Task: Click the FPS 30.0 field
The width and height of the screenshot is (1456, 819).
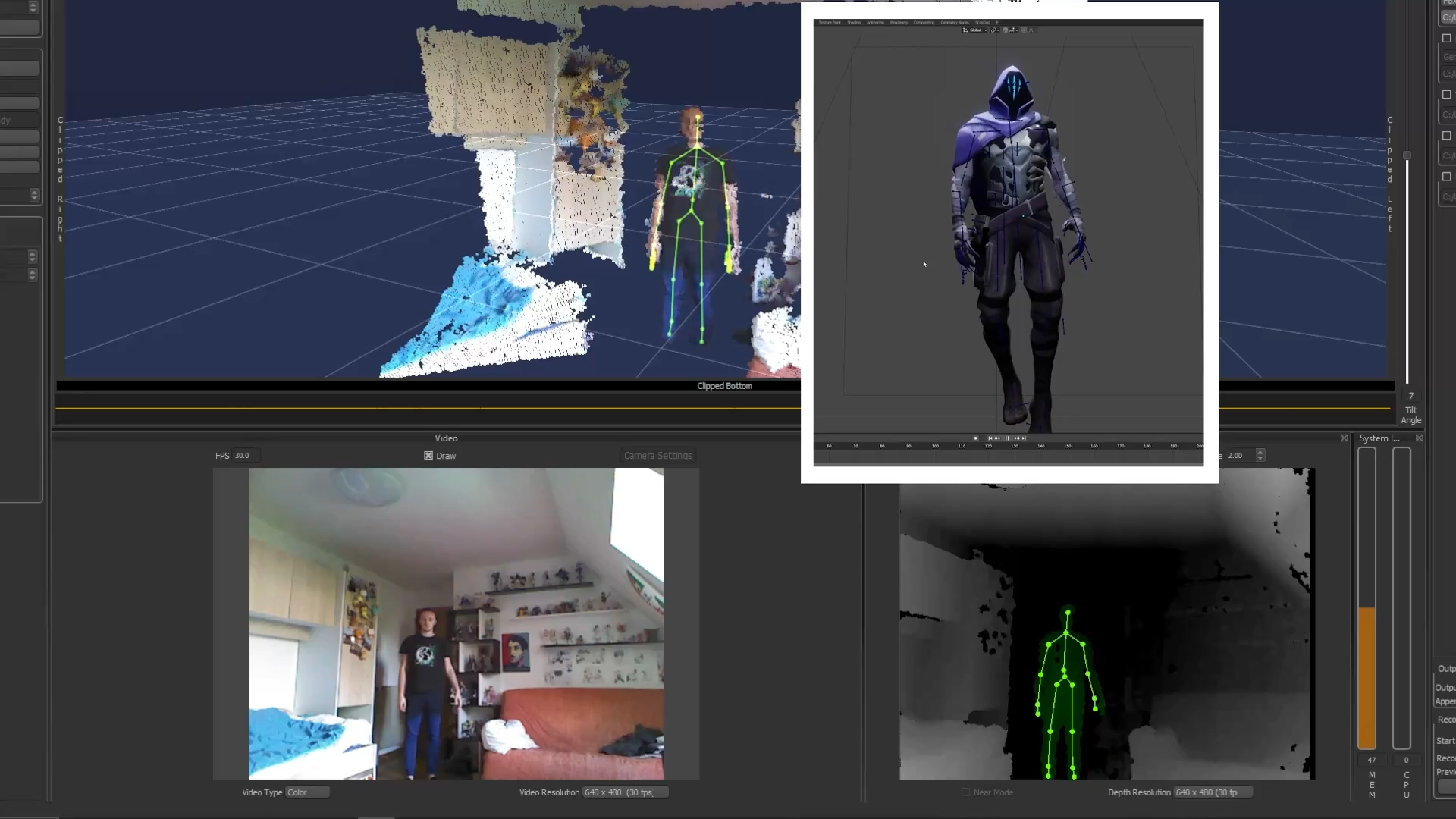Action: [246, 456]
